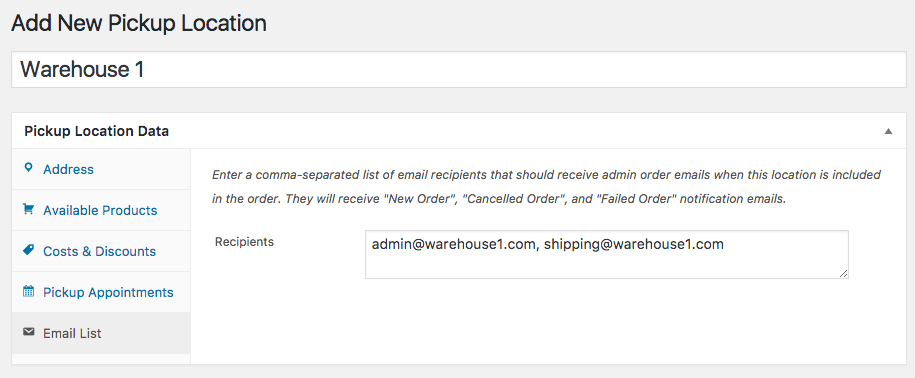Viewport: 915px width, 378px height.
Task: Open the Address tab
Action: coord(101,169)
